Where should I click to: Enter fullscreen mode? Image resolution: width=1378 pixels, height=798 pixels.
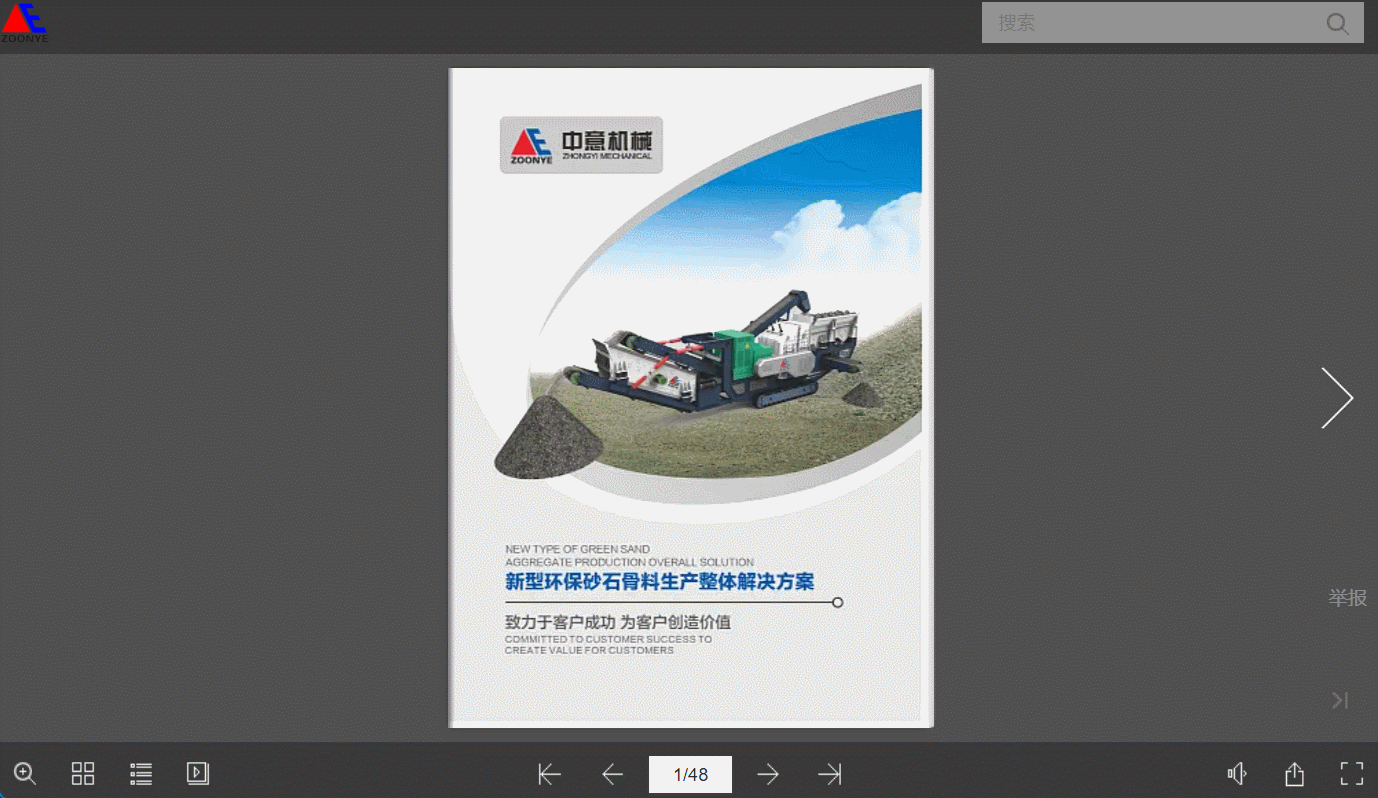point(1351,773)
